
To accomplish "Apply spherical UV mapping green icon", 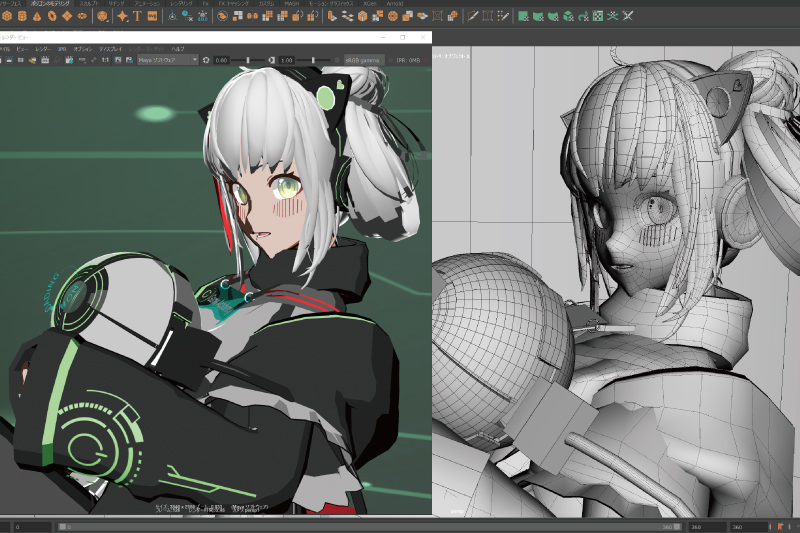I will (553, 16).
